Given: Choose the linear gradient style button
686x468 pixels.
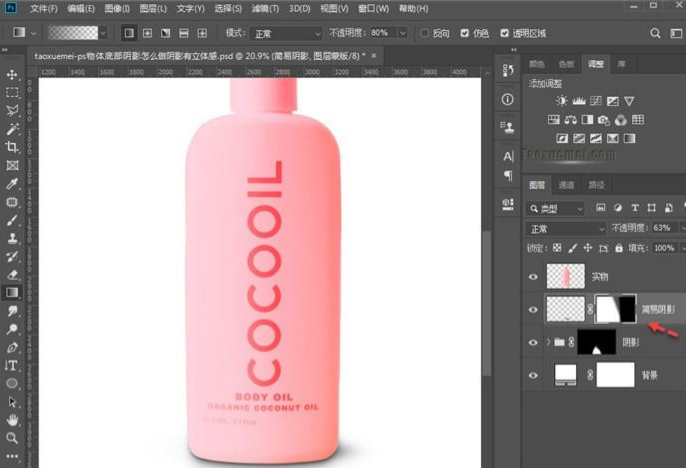Looking at the screenshot, I should tap(129, 33).
